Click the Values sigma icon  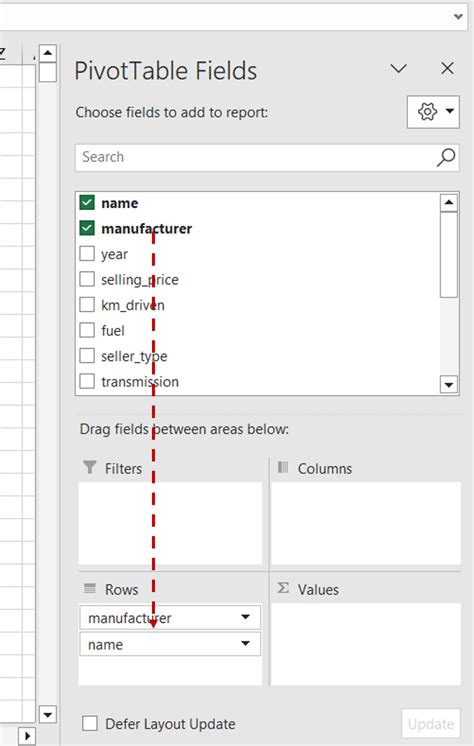pyautogui.click(x=283, y=588)
